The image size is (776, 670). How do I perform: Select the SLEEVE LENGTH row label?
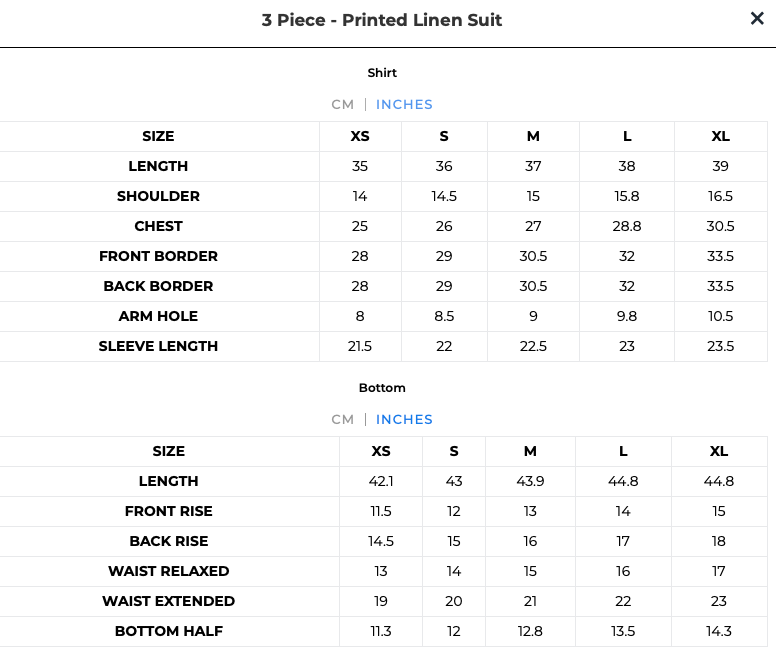158,346
